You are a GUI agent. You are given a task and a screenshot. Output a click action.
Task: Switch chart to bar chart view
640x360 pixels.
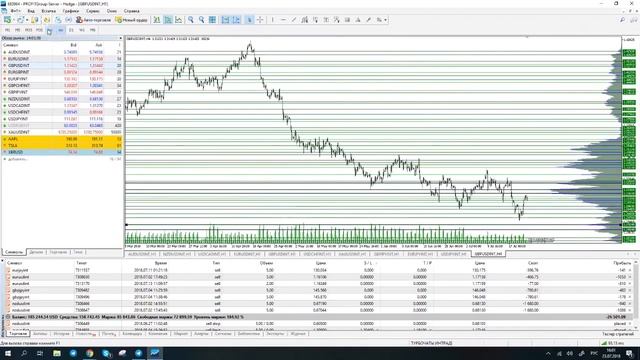pyautogui.click(x=157, y=20)
